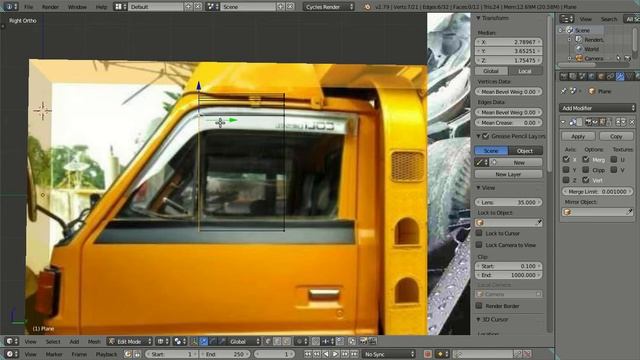The height and width of the screenshot is (360, 640).
Task: Open the Modifiers properties tab
Action: click(x=620, y=76)
